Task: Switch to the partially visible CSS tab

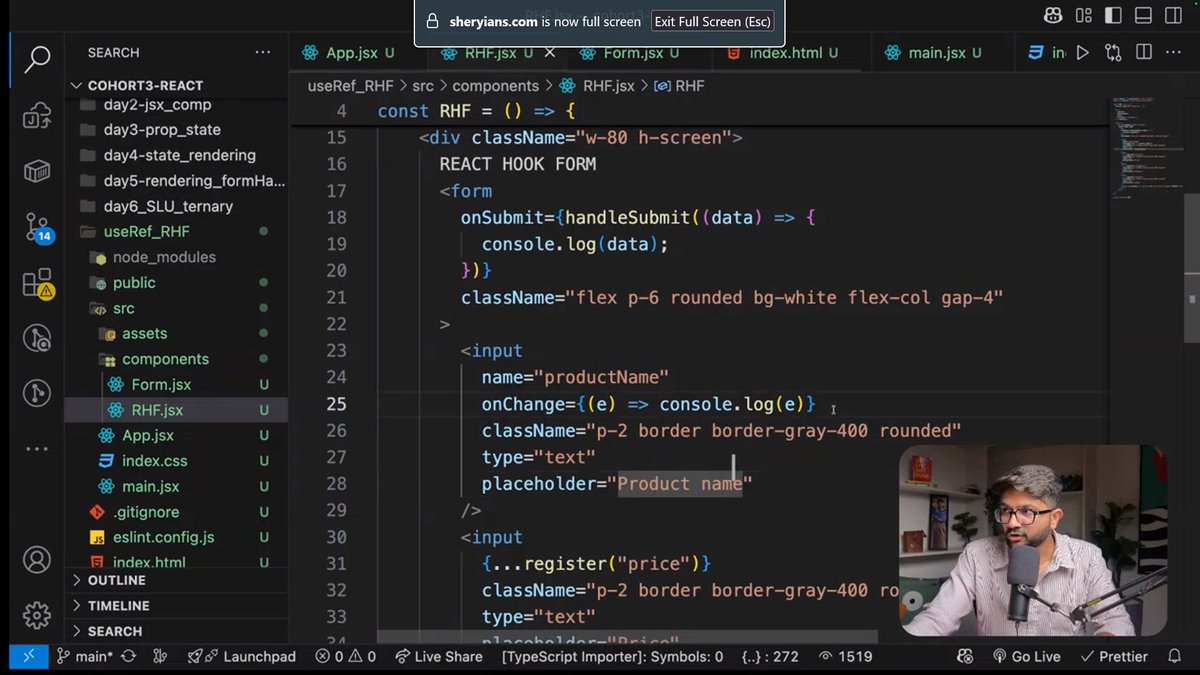Action: (x=1046, y=53)
